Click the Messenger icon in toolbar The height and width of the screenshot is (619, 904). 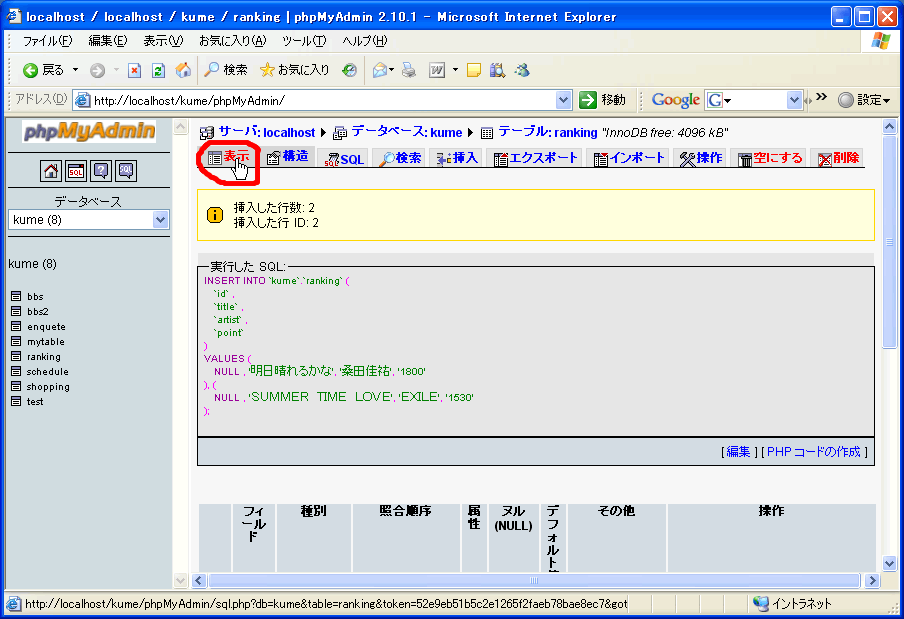pos(522,70)
